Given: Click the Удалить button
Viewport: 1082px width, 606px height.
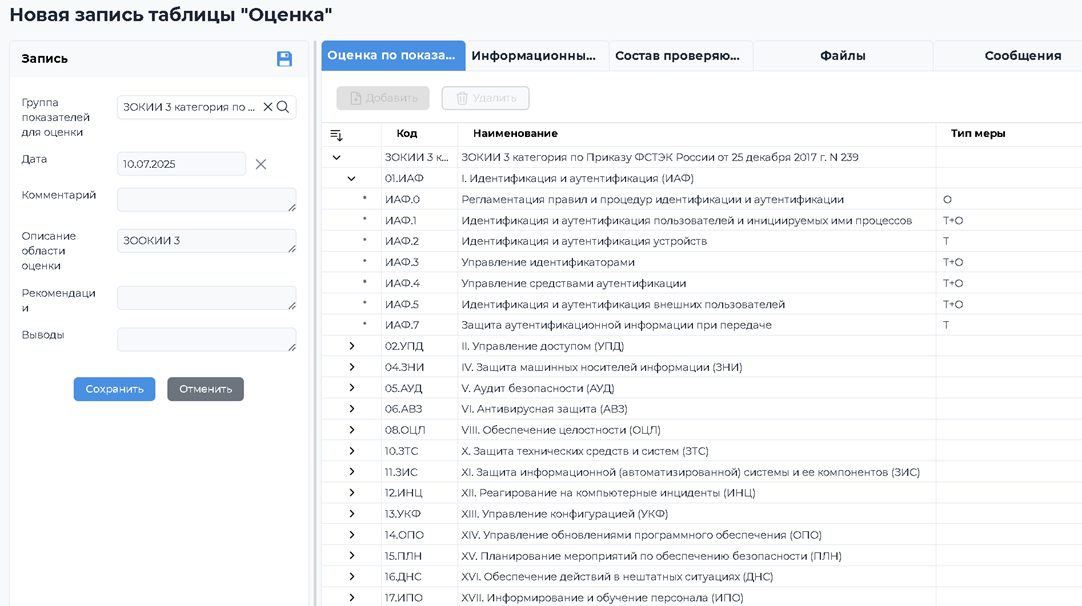Looking at the screenshot, I should [x=486, y=98].
